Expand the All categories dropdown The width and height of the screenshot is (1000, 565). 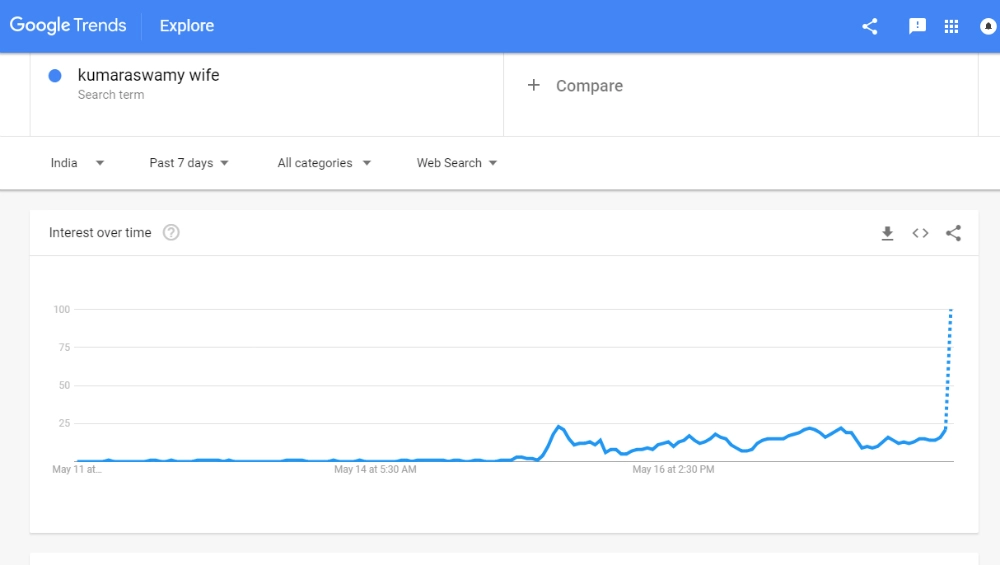tap(324, 163)
